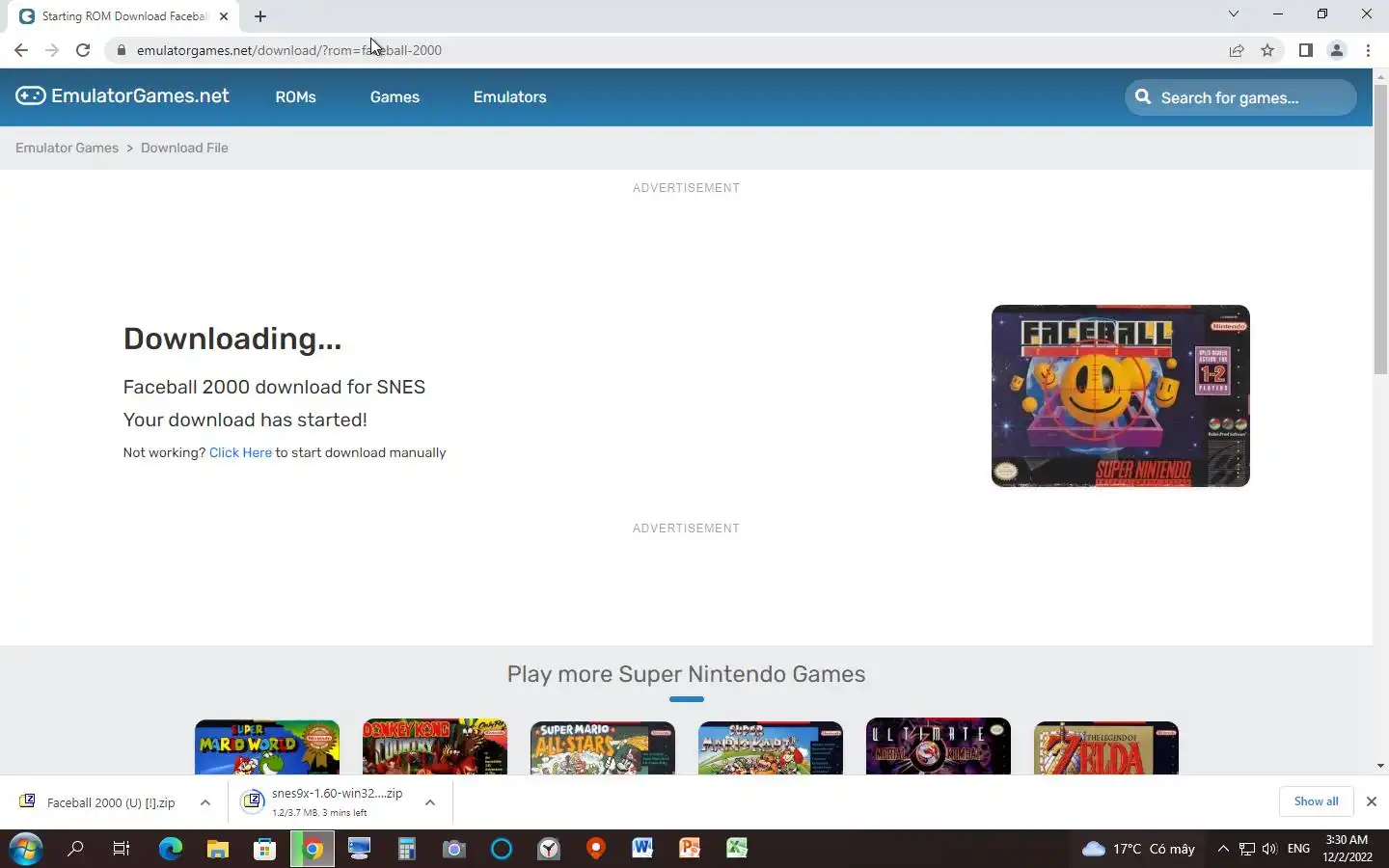Click the padlock site info icon

121,50
